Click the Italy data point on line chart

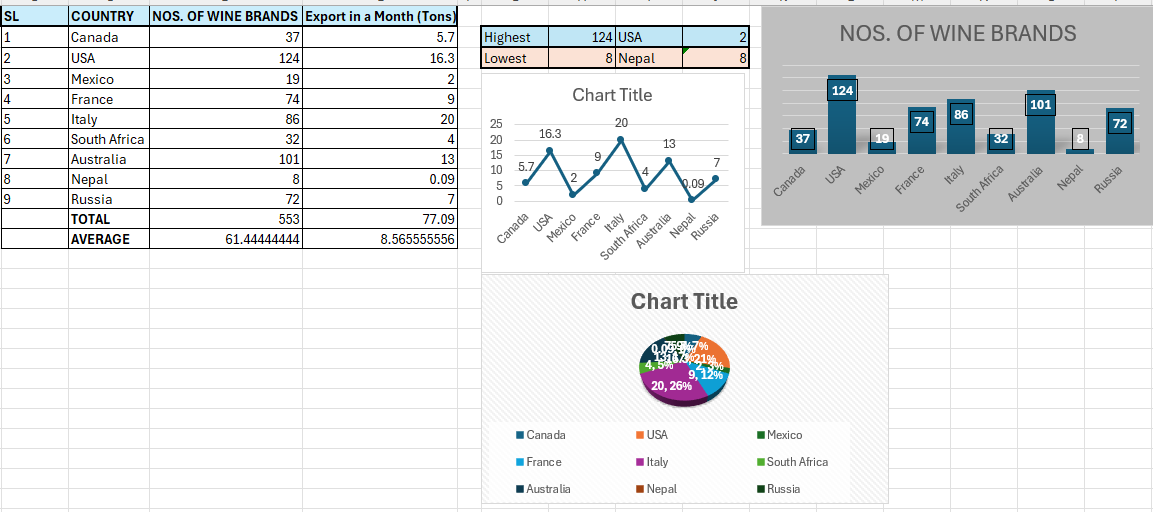click(621, 140)
